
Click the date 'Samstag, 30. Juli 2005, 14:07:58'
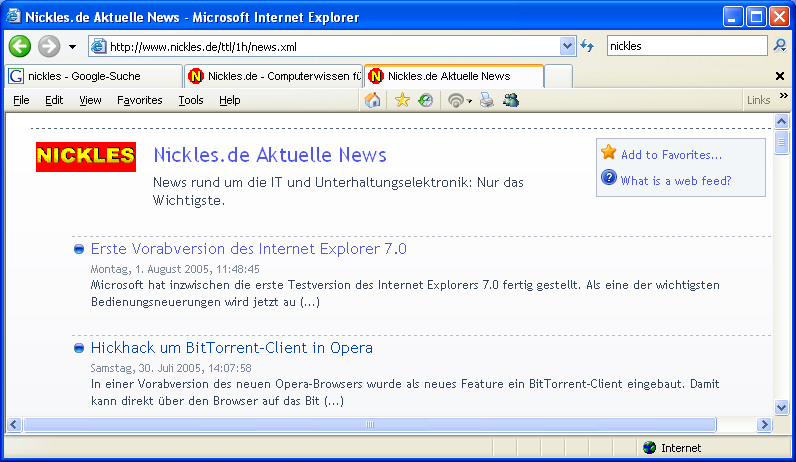(x=171, y=368)
